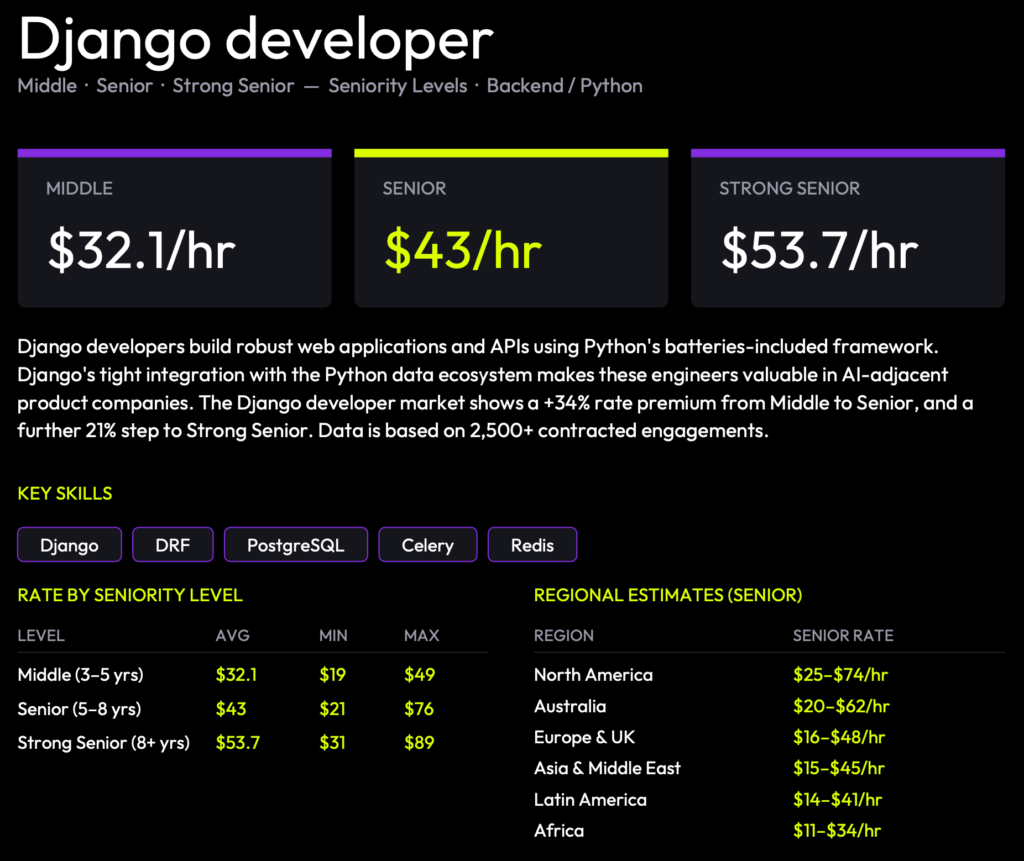Click the Django developer page title

[x=255, y=41]
